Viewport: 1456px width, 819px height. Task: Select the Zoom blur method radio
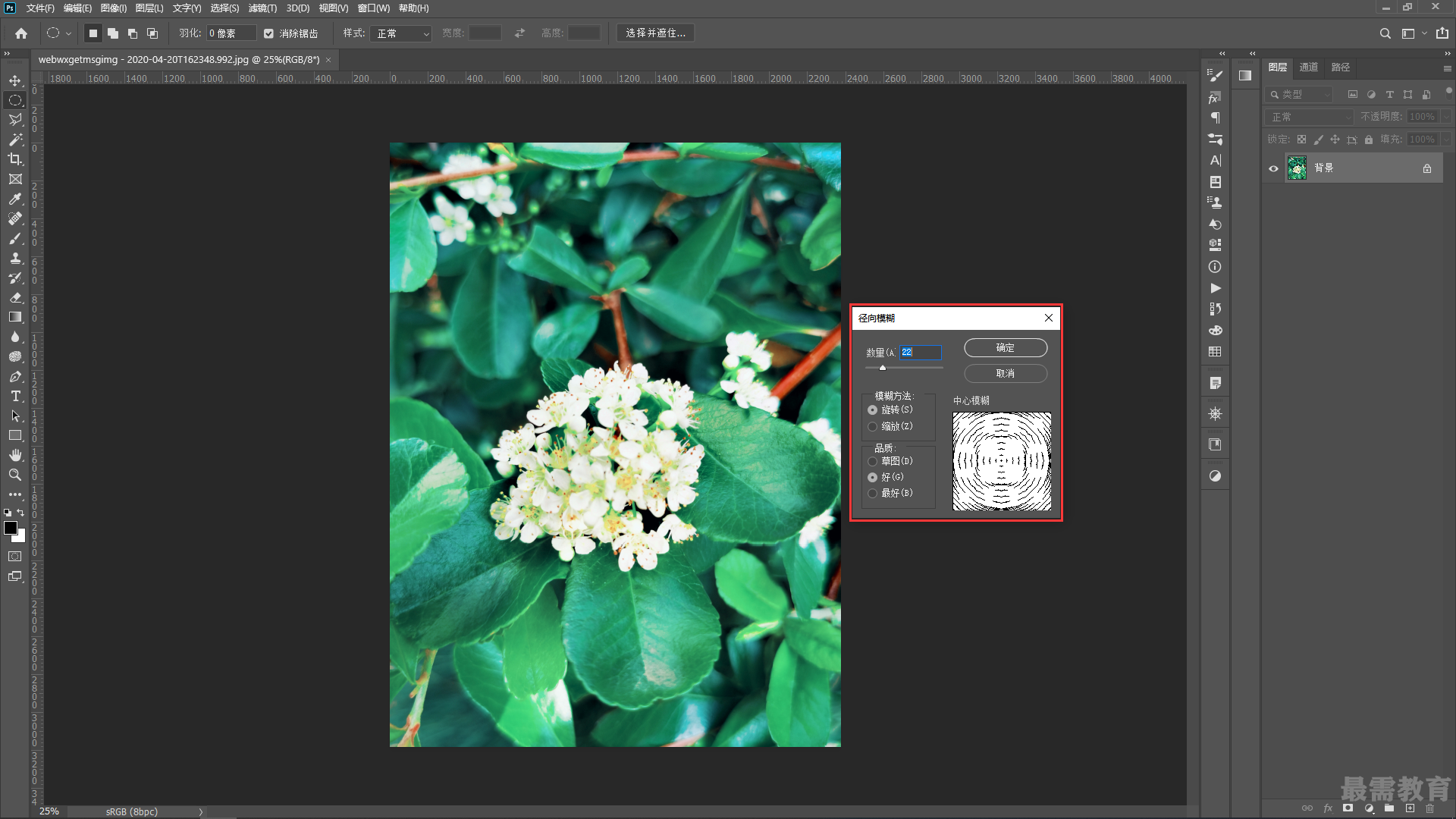[x=872, y=426]
